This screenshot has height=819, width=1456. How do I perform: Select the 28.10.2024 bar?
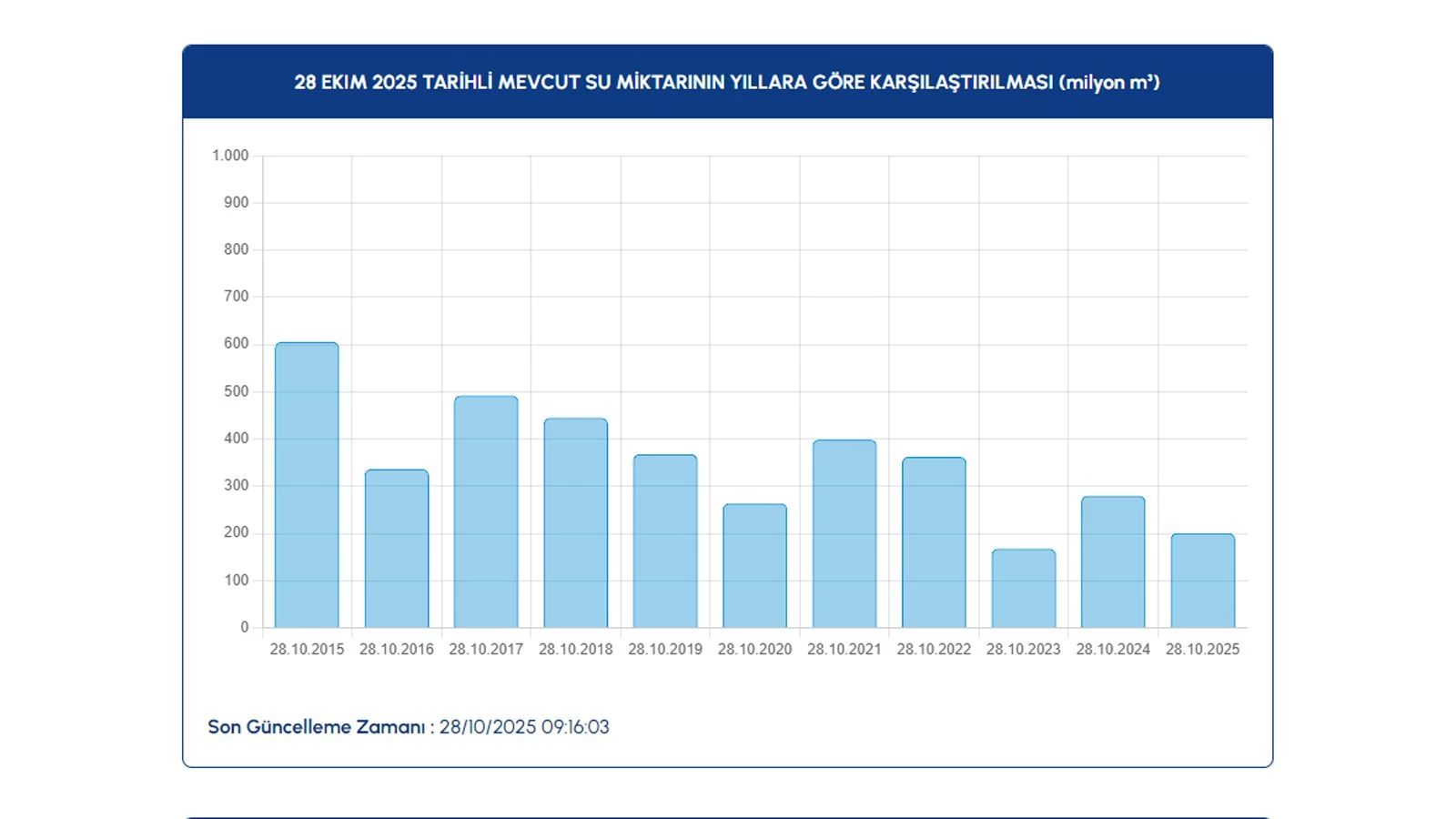[x=1113, y=562]
